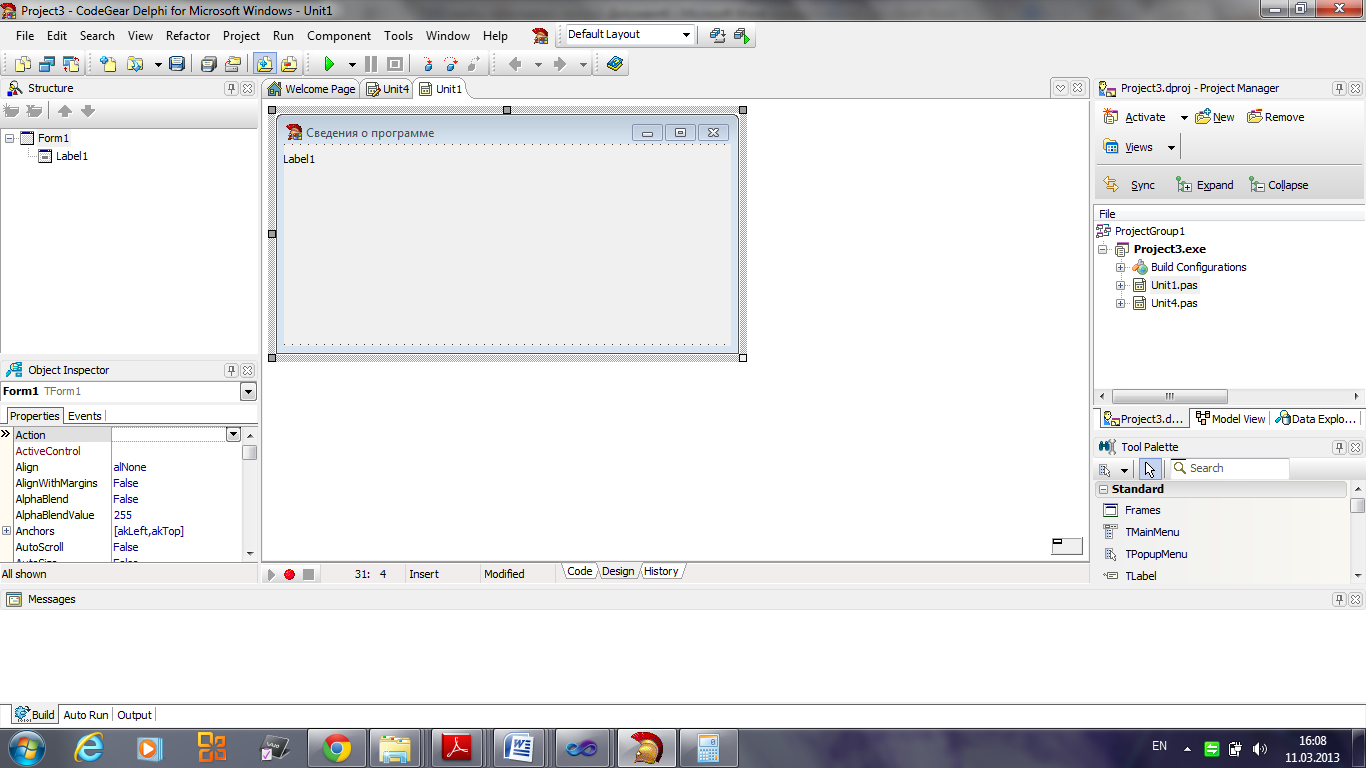Viewport: 1366px width, 768px height.
Task: Click the View Unit toolbar icon
Action: [x=23, y=64]
